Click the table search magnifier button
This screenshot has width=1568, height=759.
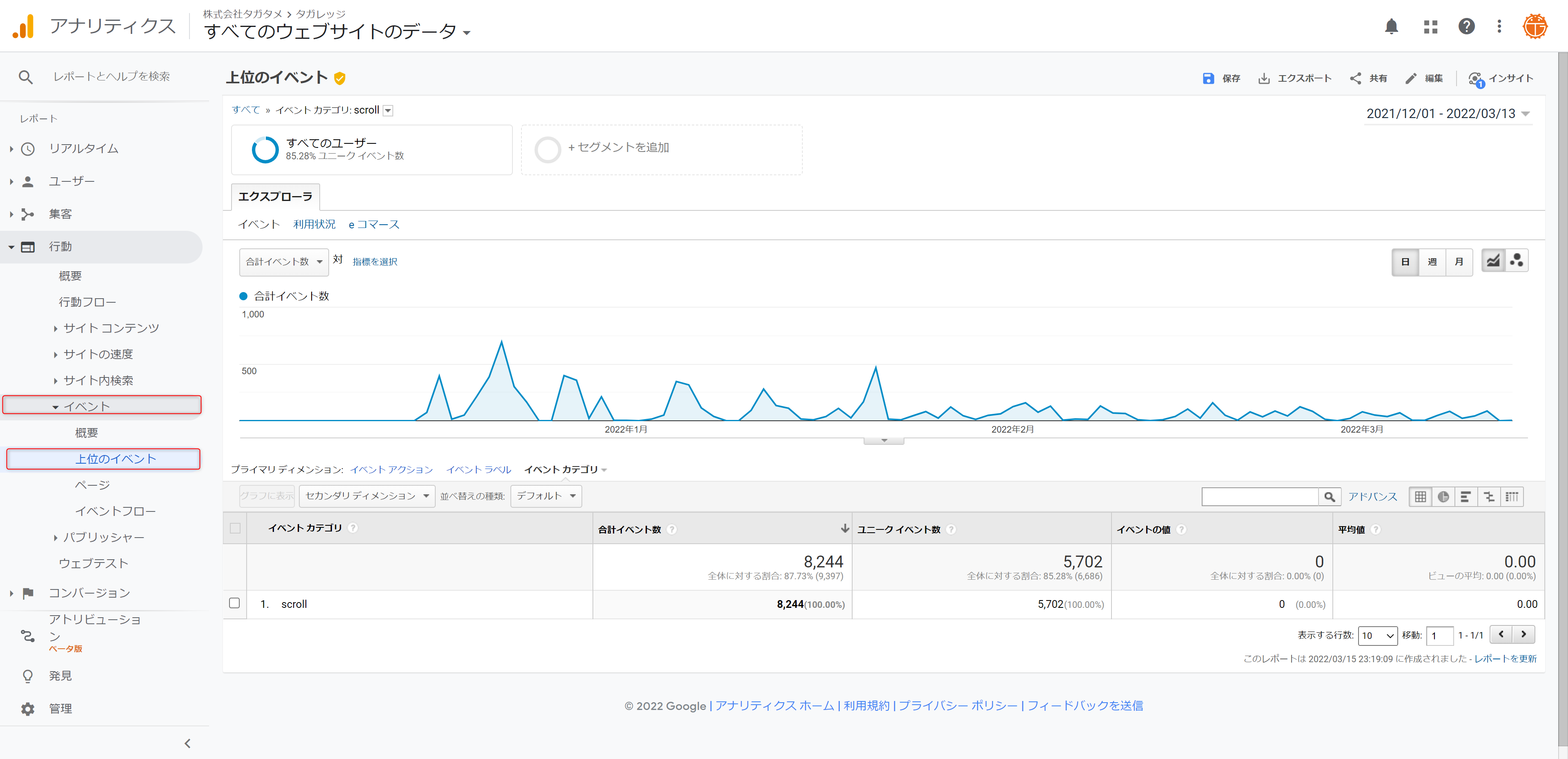tap(1330, 496)
